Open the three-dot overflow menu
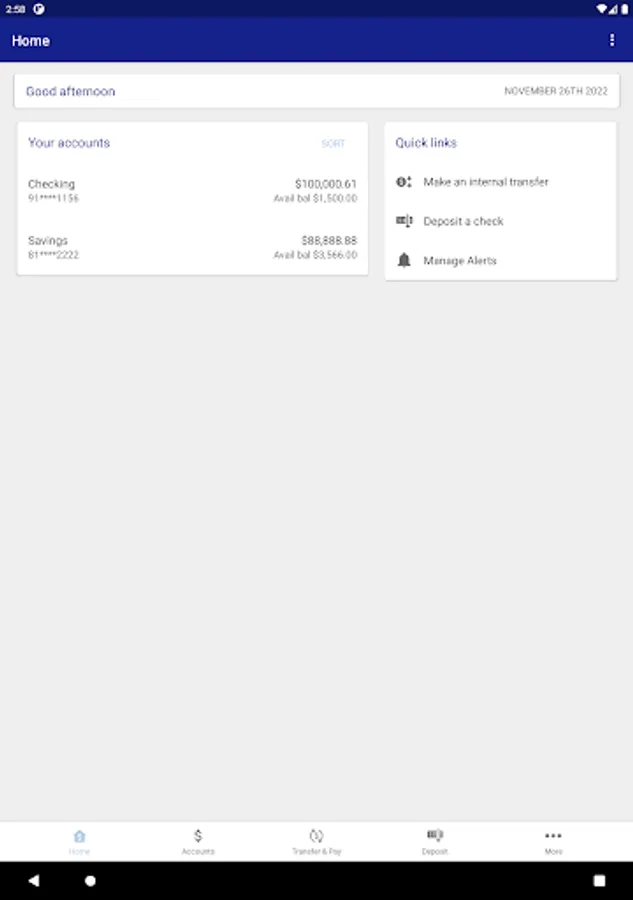The image size is (633, 900). click(612, 41)
